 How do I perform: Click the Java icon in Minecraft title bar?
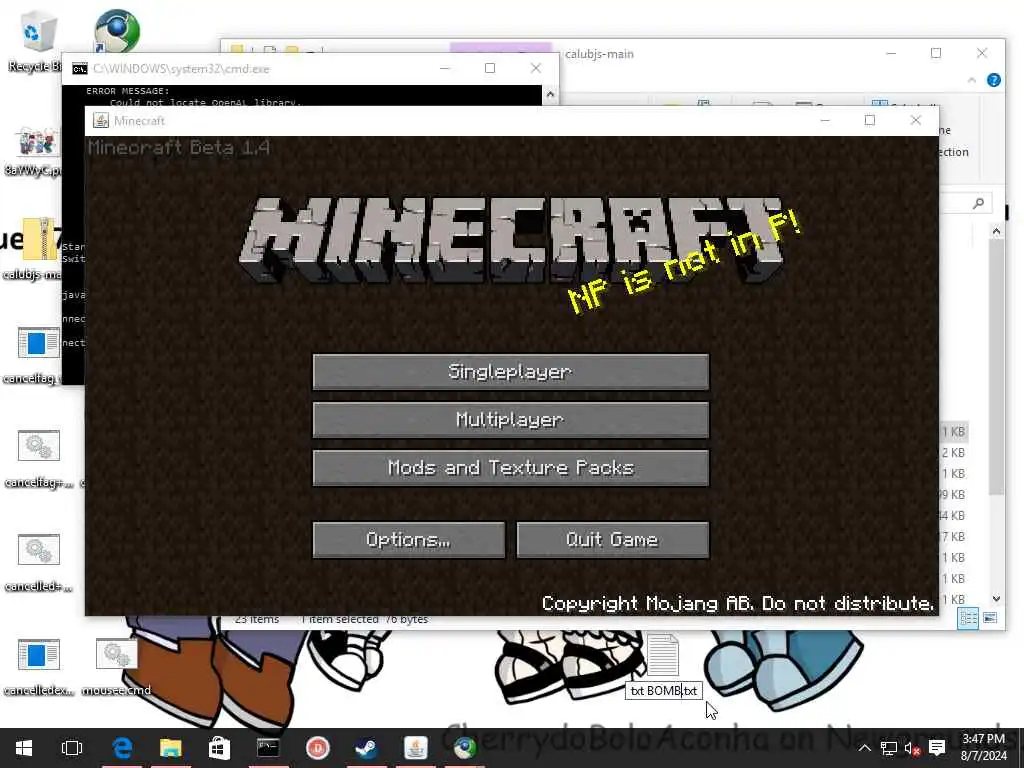101,121
